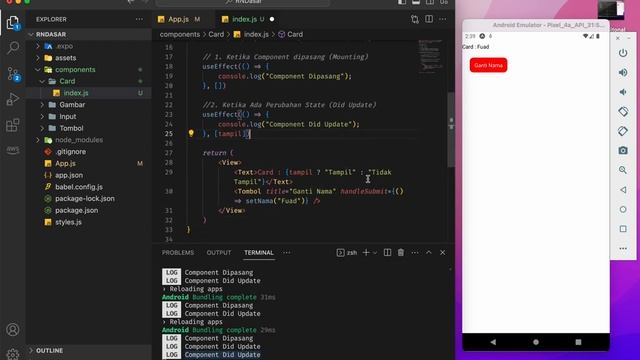Rotate the emulator right
Image resolution: width=640 pixels, height=360 pixels.
click(x=623, y=131)
